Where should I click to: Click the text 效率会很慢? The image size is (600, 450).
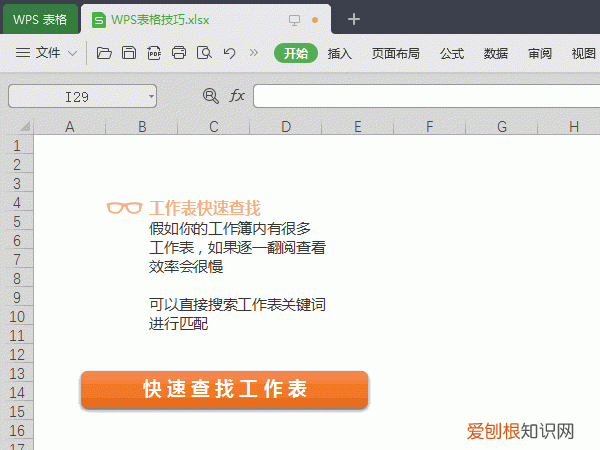click(x=186, y=266)
